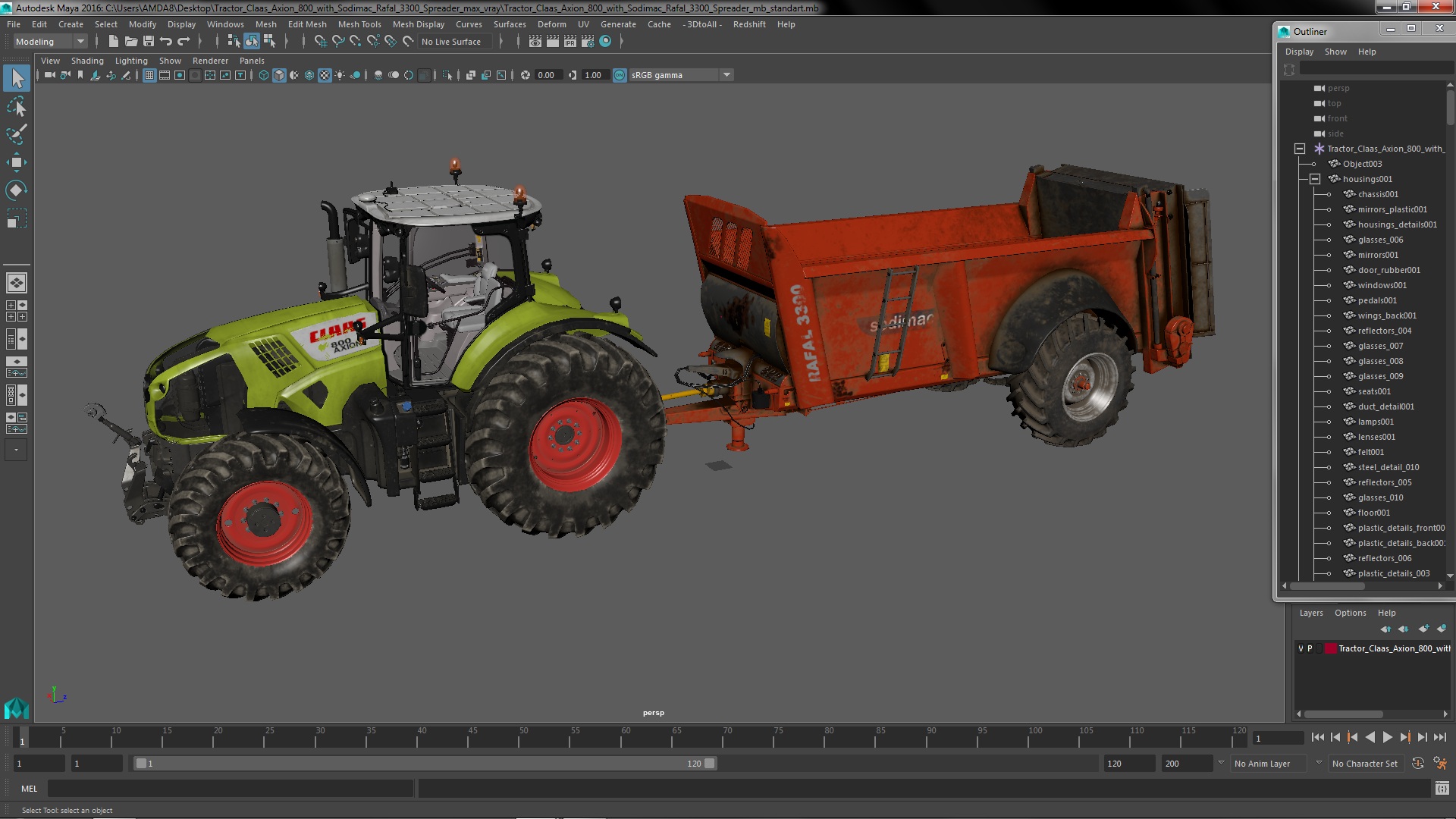Open character set dropdown arrow

pos(1319,763)
